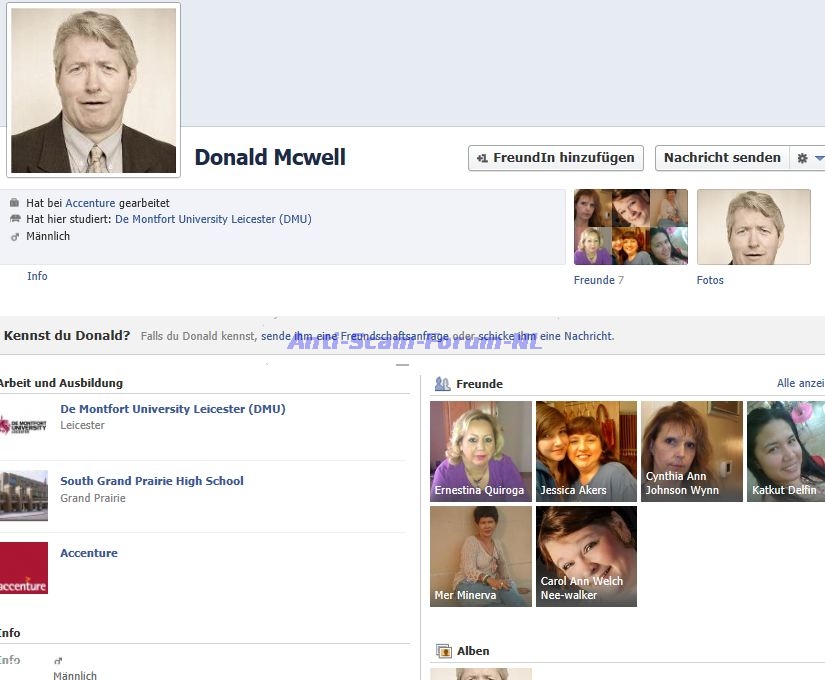Viewport: 825px width, 680px height.
Task: Click the FreundIn hinzufügen button
Action: click(555, 158)
